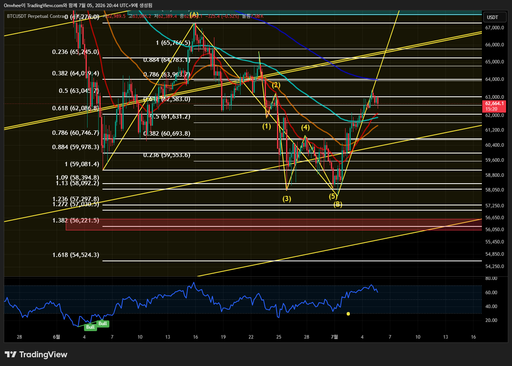
Task: Click the 67,000.0 price axis label
Action: click(495, 28)
